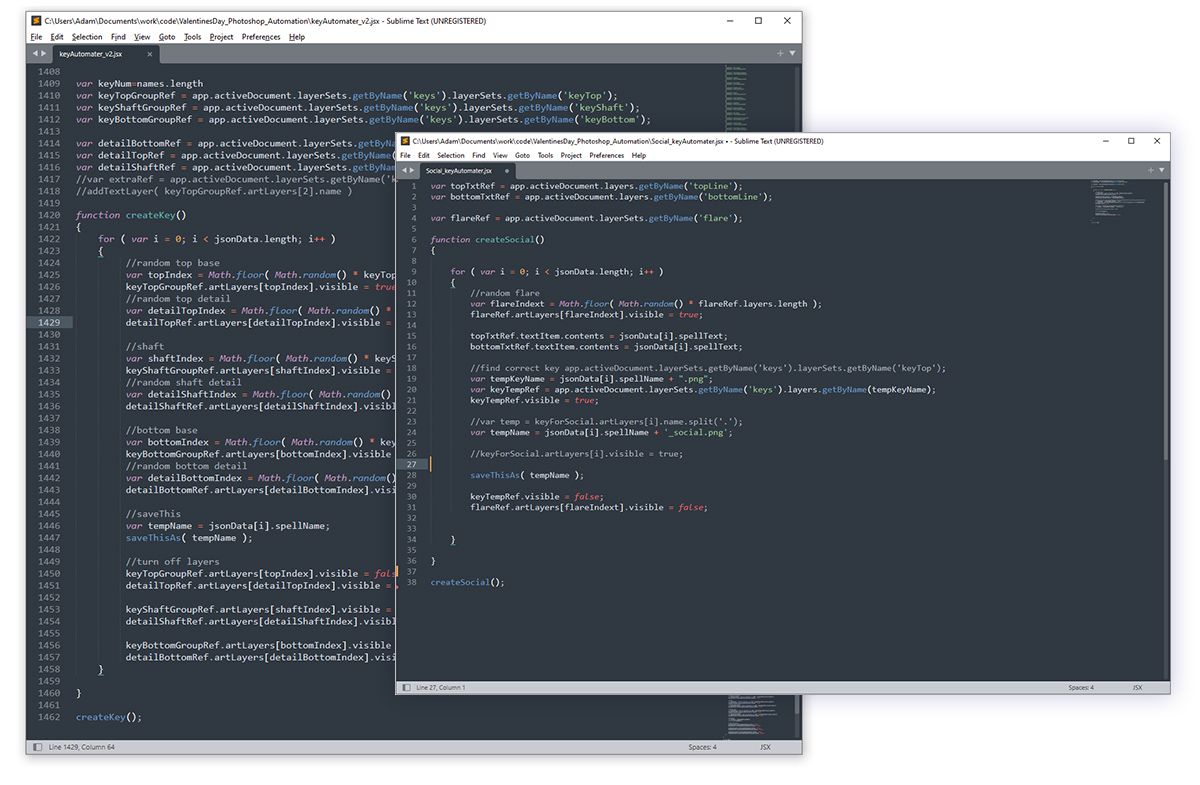This screenshot has height=785, width=1200.
Task: Click the unsaved dot on the Social_keyAutomater.jsx tab
Action: [x=508, y=171]
